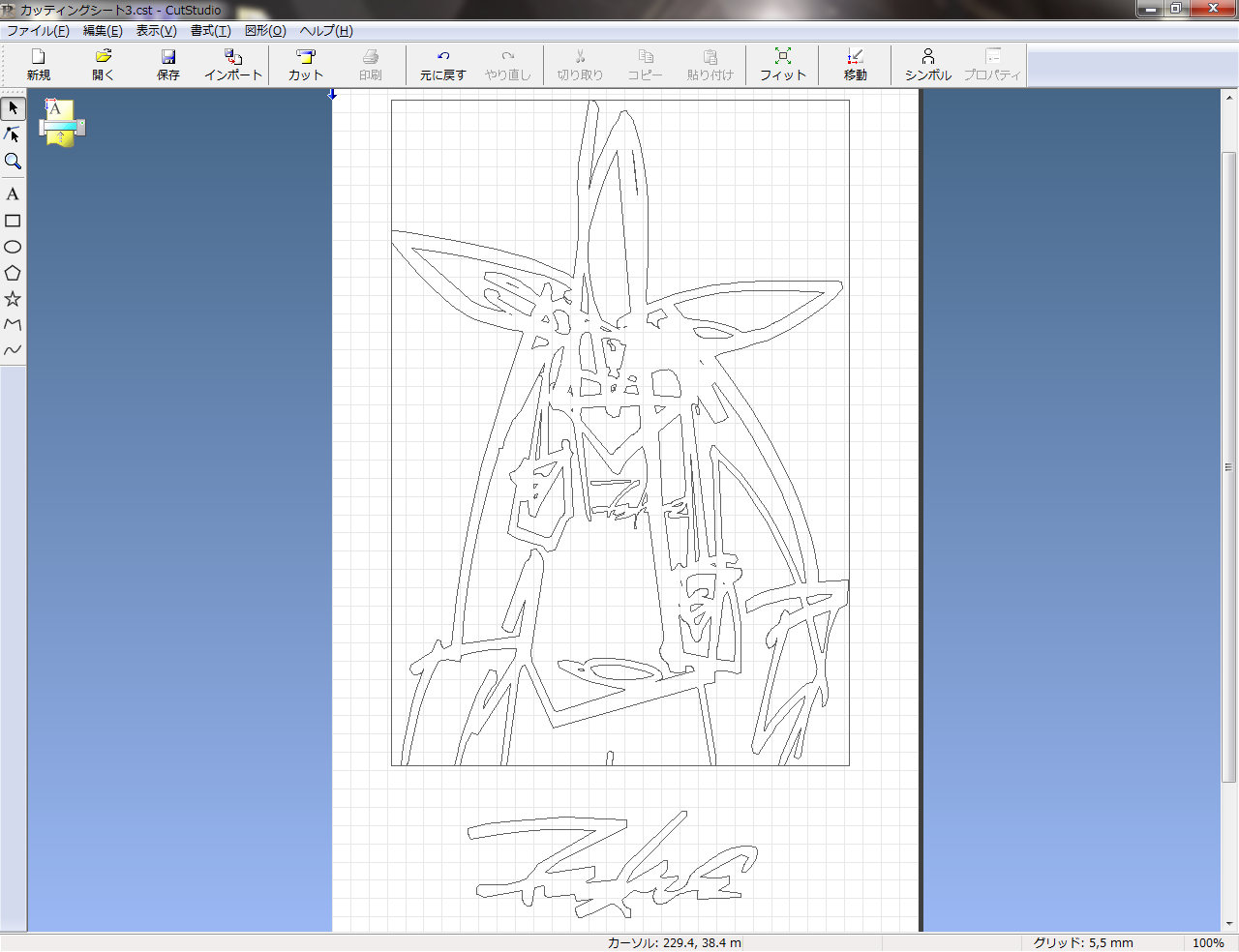The height and width of the screenshot is (952, 1239).
Task: Click the 切り取り (Cut) toolbar button
Action: pyautogui.click(x=581, y=65)
